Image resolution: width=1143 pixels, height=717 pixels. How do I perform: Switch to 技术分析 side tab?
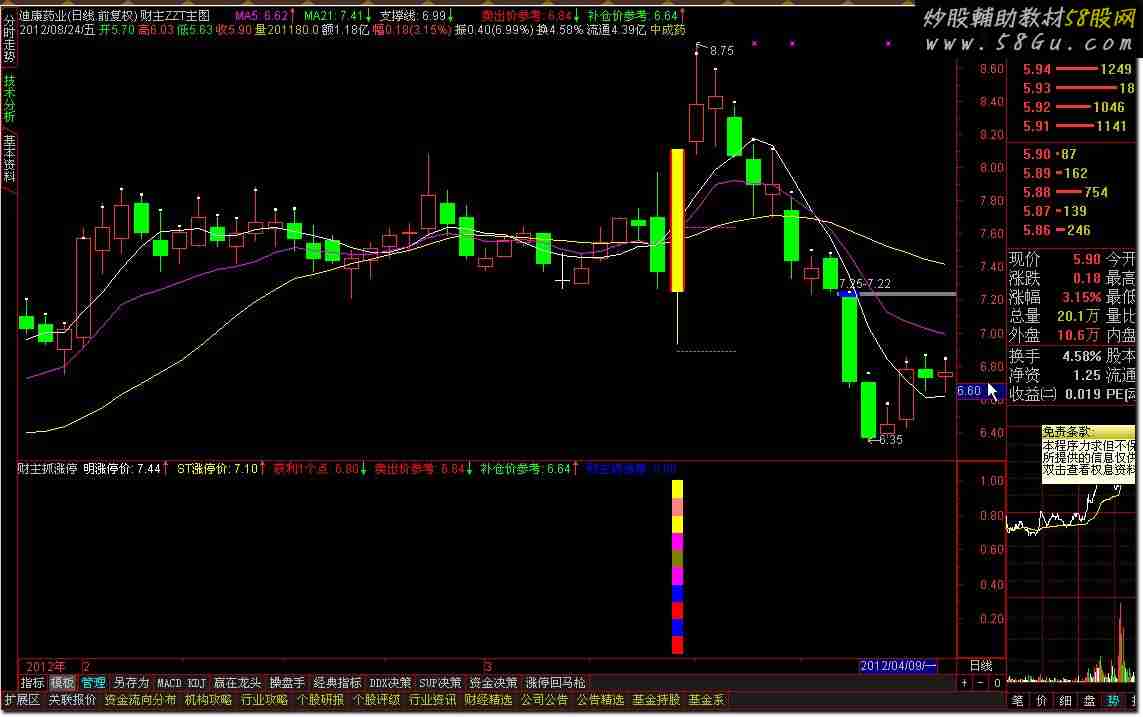(9, 97)
